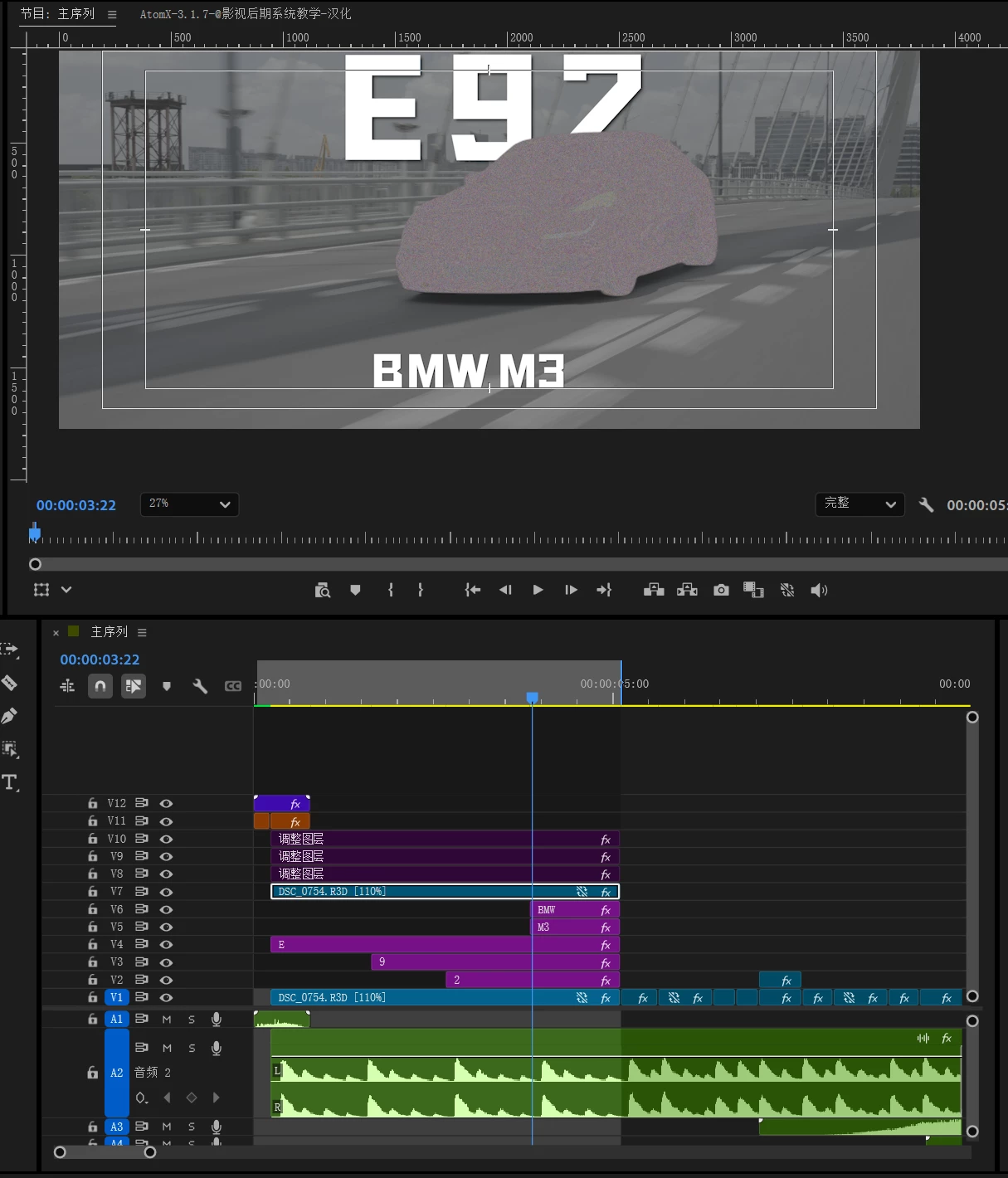Screen dimensions: 1008x1178
Task: Expand the safe margins overlay chevron
Action: point(66,590)
